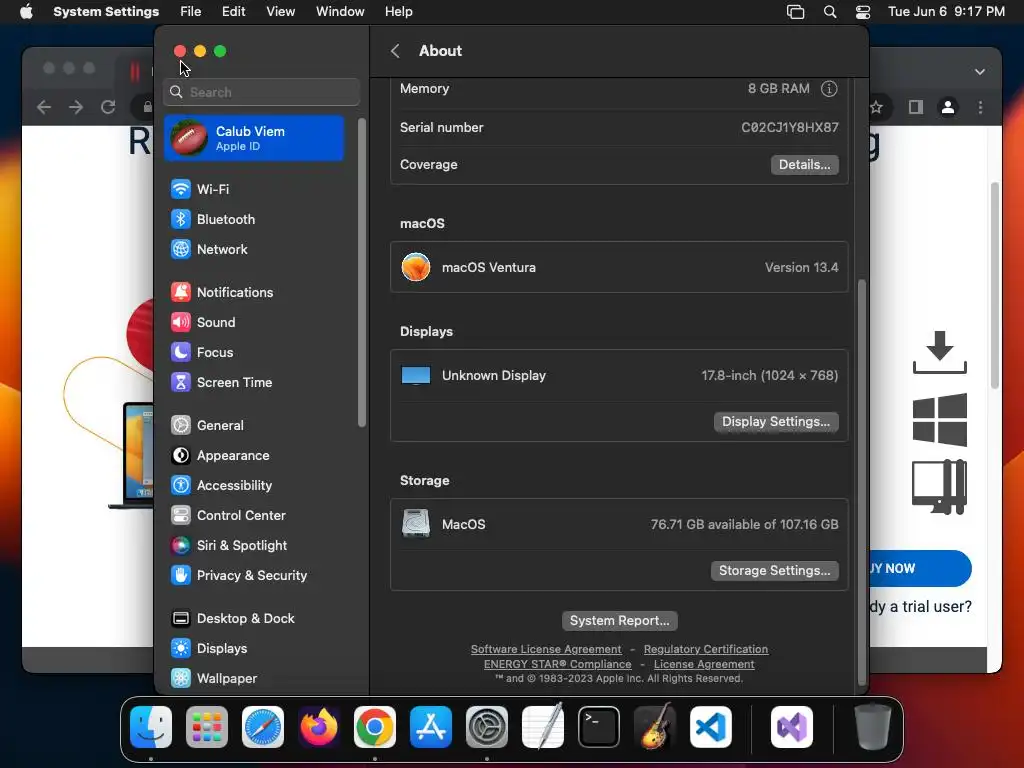The width and height of the screenshot is (1024, 768).
Task: Open Launchpad from the Dock
Action: coord(207,727)
